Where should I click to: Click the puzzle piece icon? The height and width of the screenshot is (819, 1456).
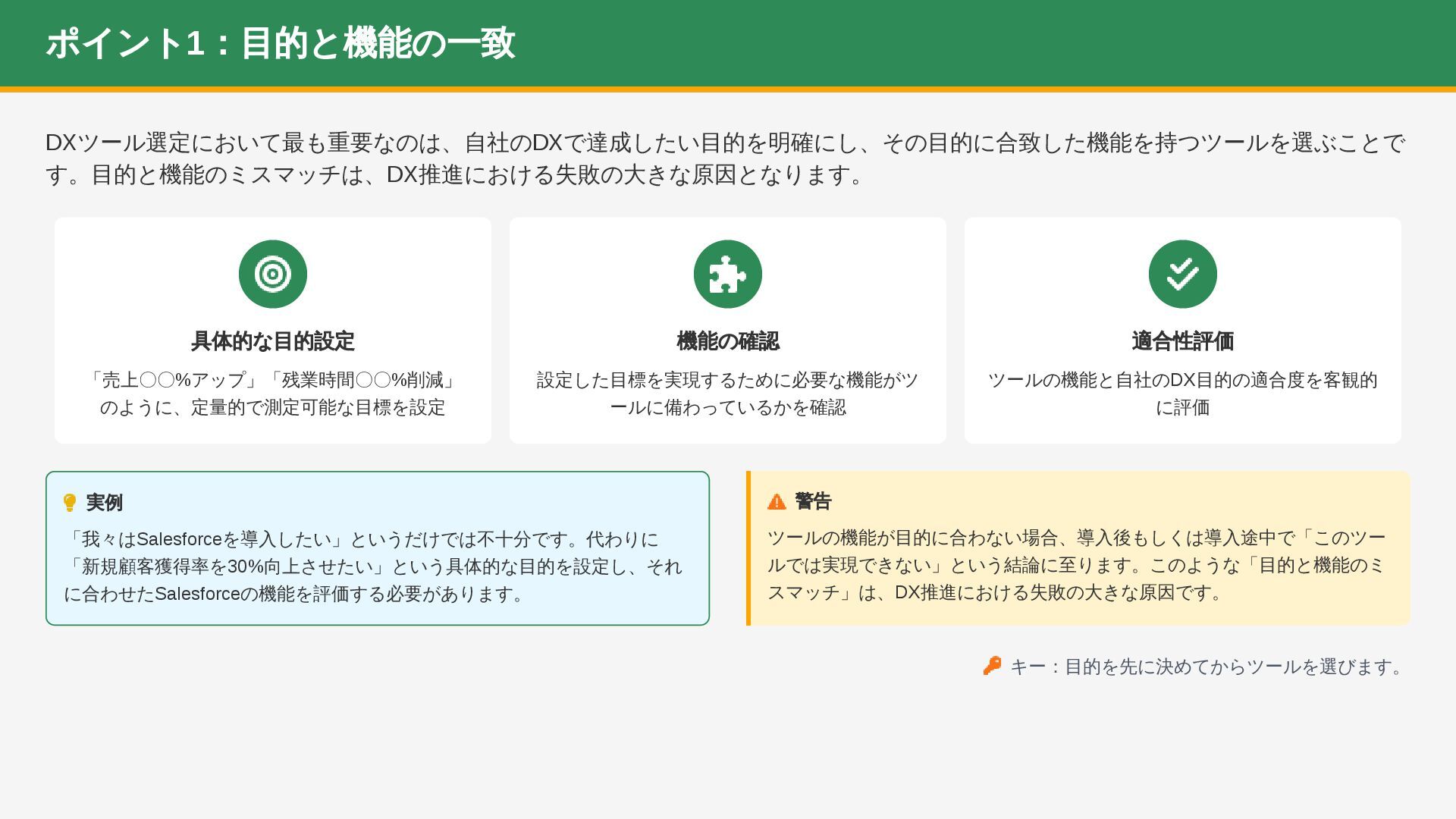[x=728, y=275]
